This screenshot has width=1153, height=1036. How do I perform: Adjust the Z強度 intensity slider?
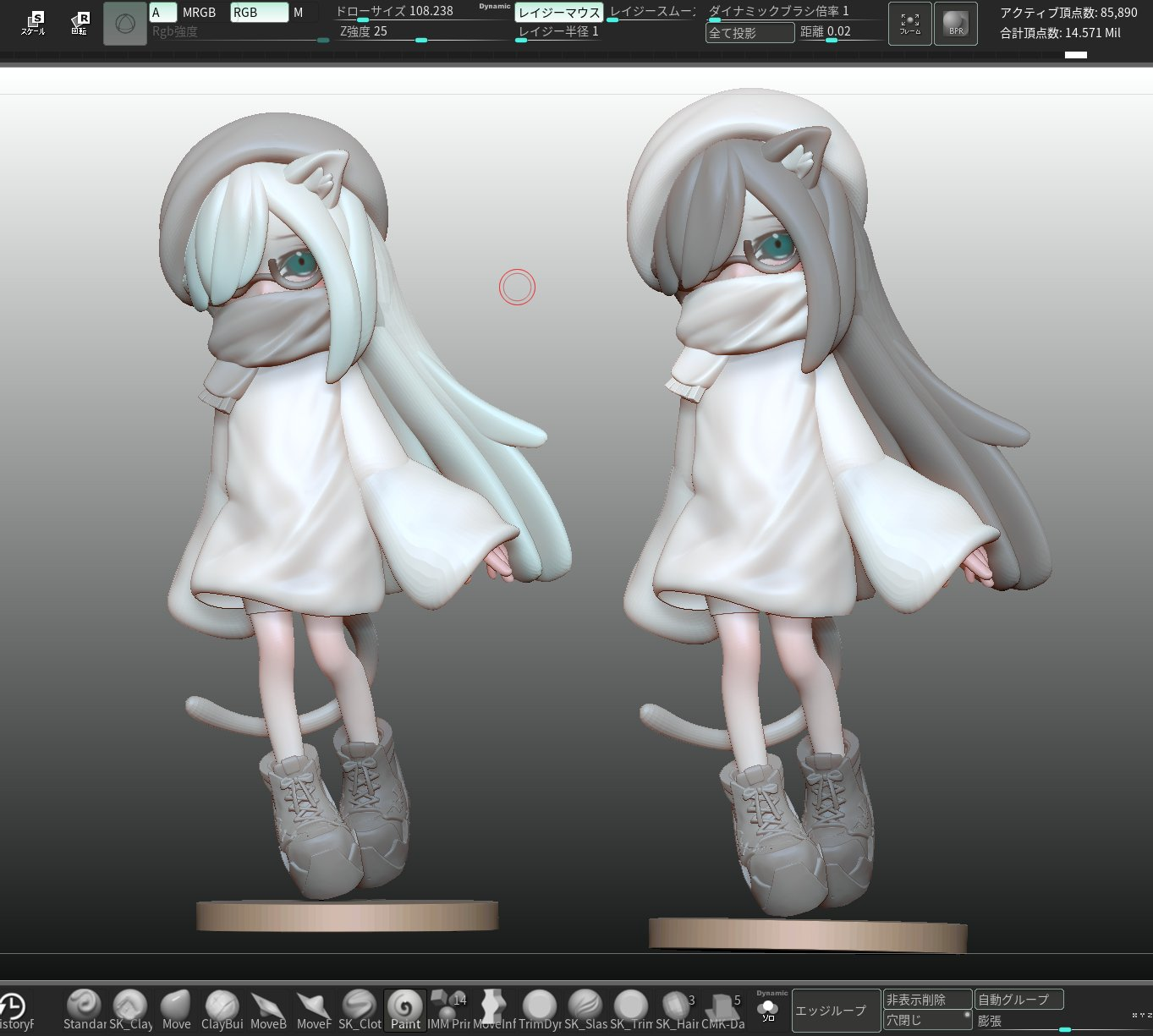423,33
